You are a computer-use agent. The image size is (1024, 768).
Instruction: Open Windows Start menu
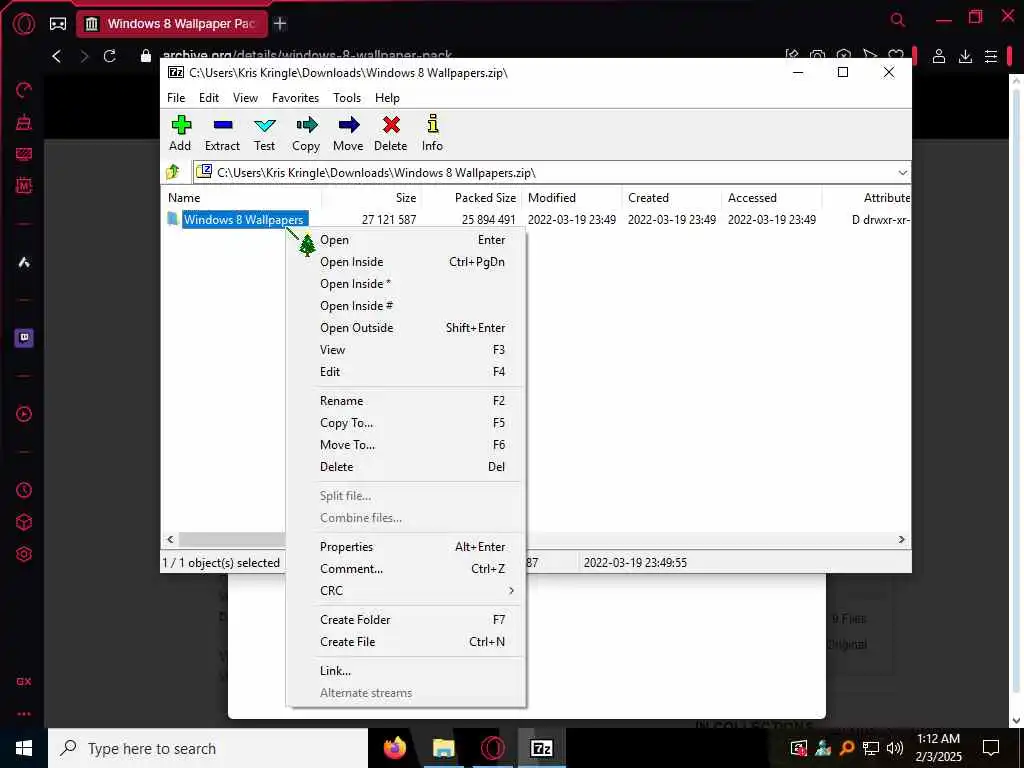(24, 748)
